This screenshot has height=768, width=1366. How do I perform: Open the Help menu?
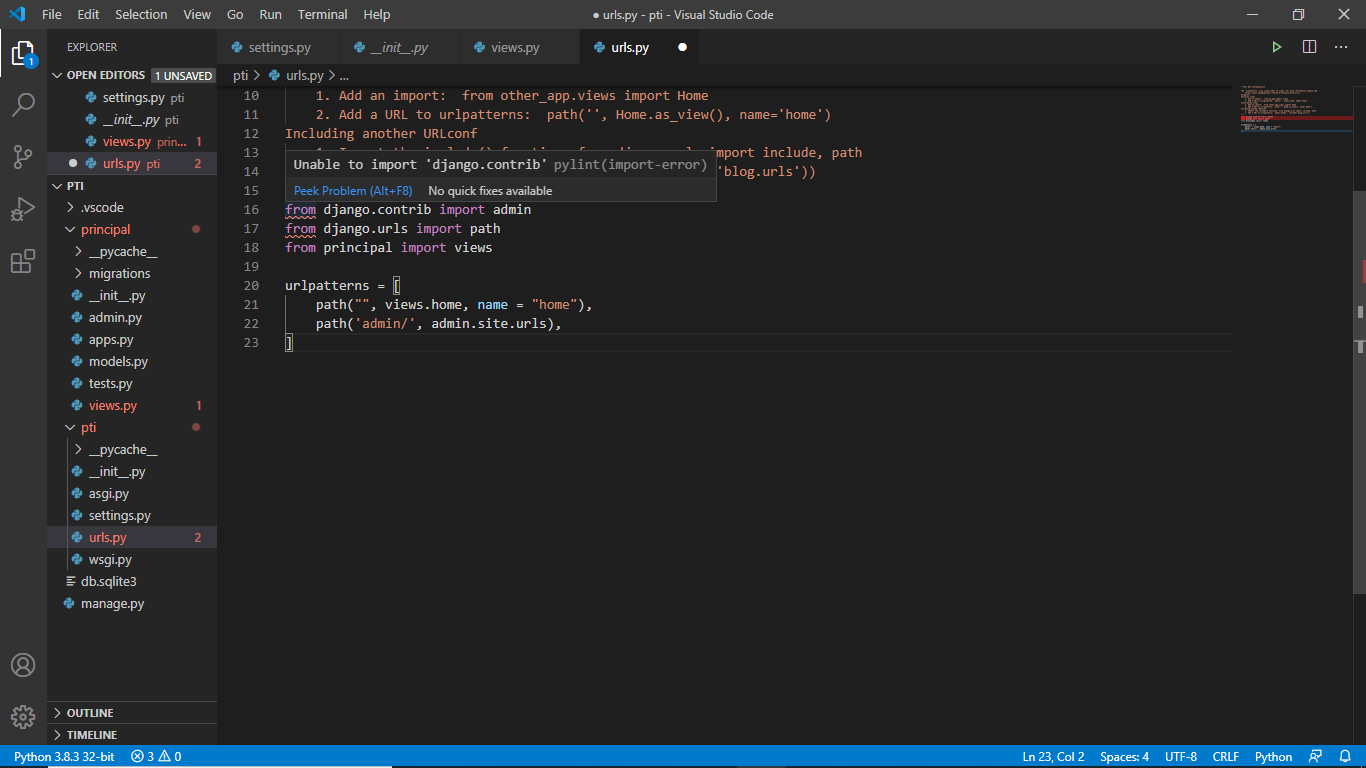pyautogui.click(x=377, y=14)
